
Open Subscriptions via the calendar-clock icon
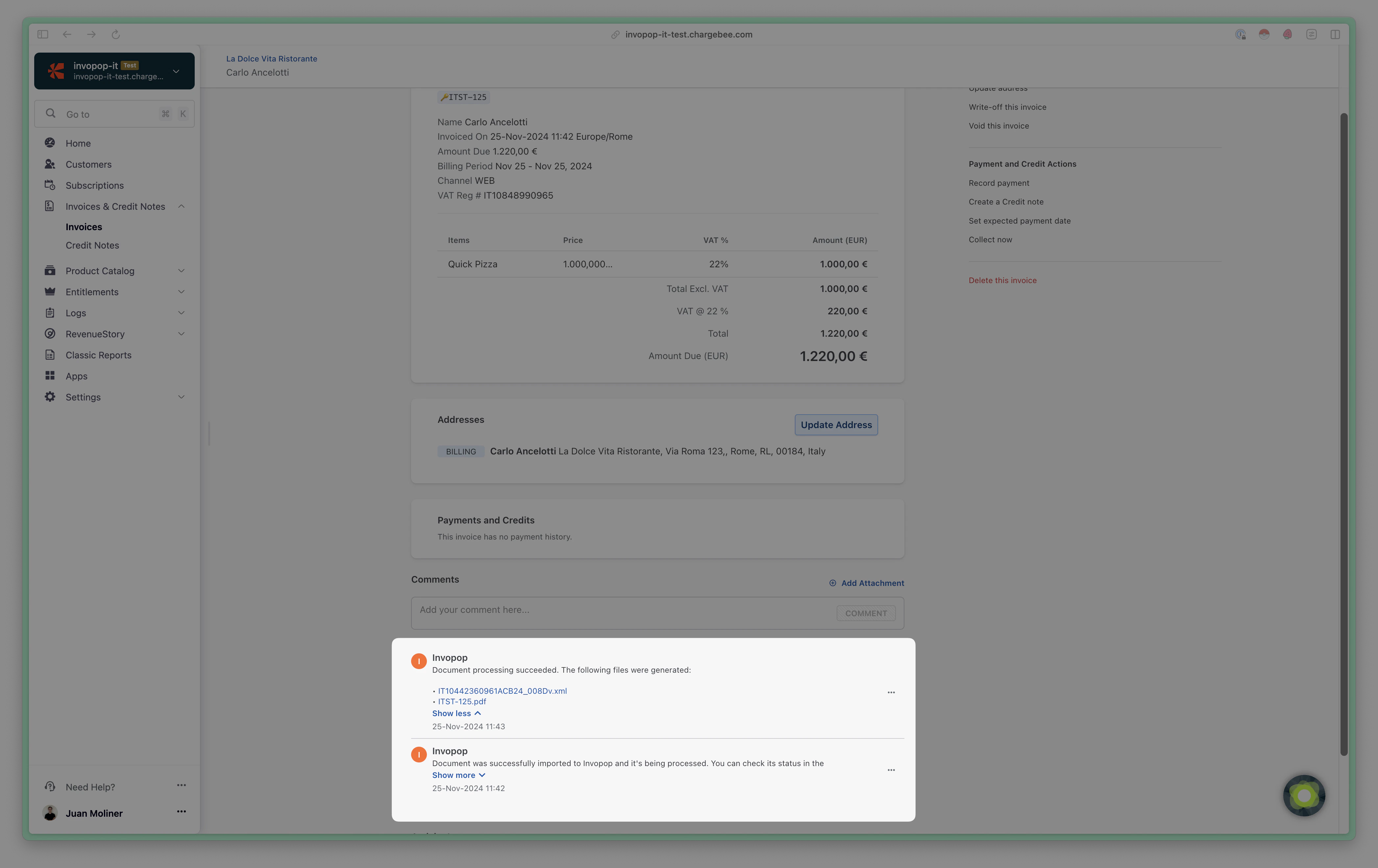click(x=50, y=185)
